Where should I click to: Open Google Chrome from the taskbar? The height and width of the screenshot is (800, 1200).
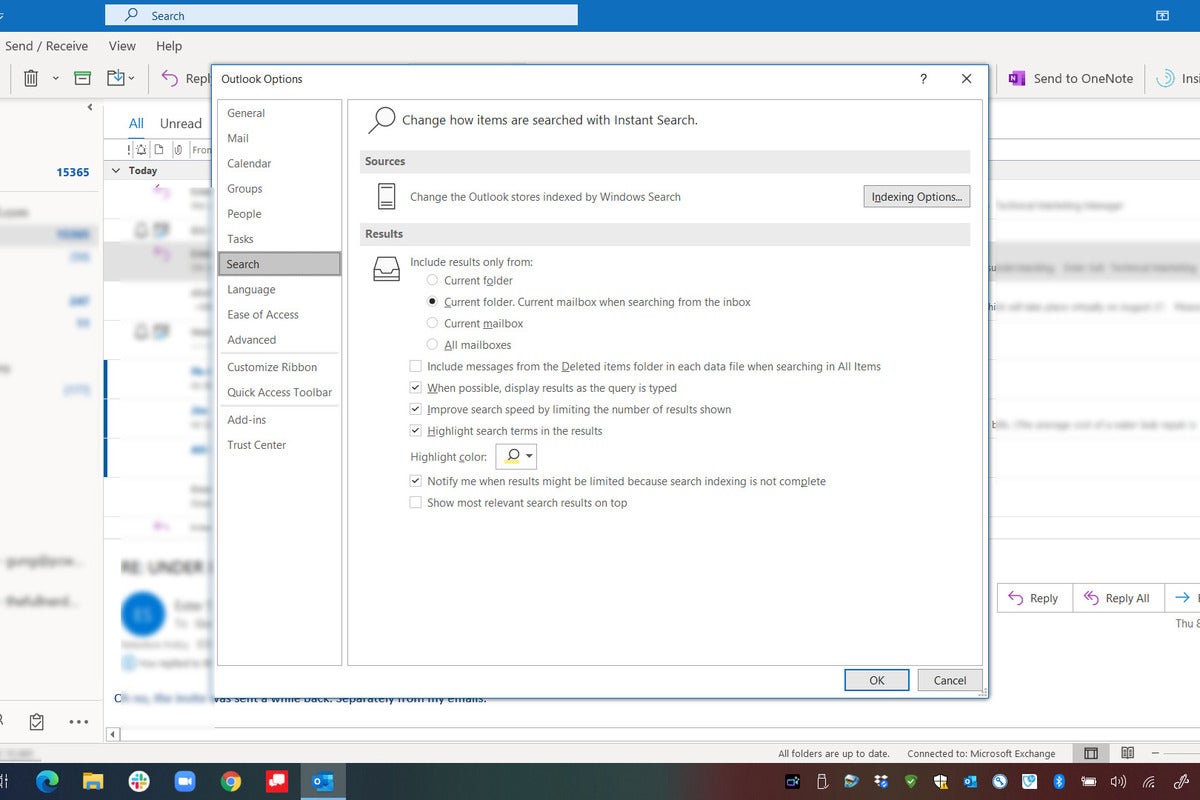click(231, 782)
